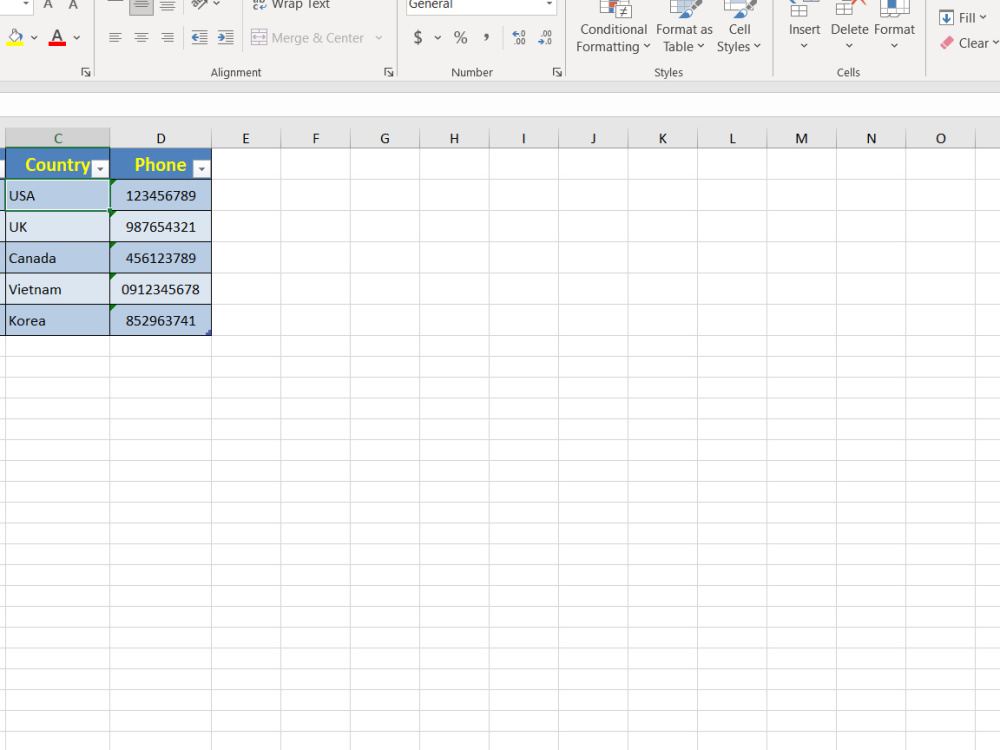Click Decrease Font Size icon
This screenshot has width=1000, height=750.
click(x=73, y=5)
